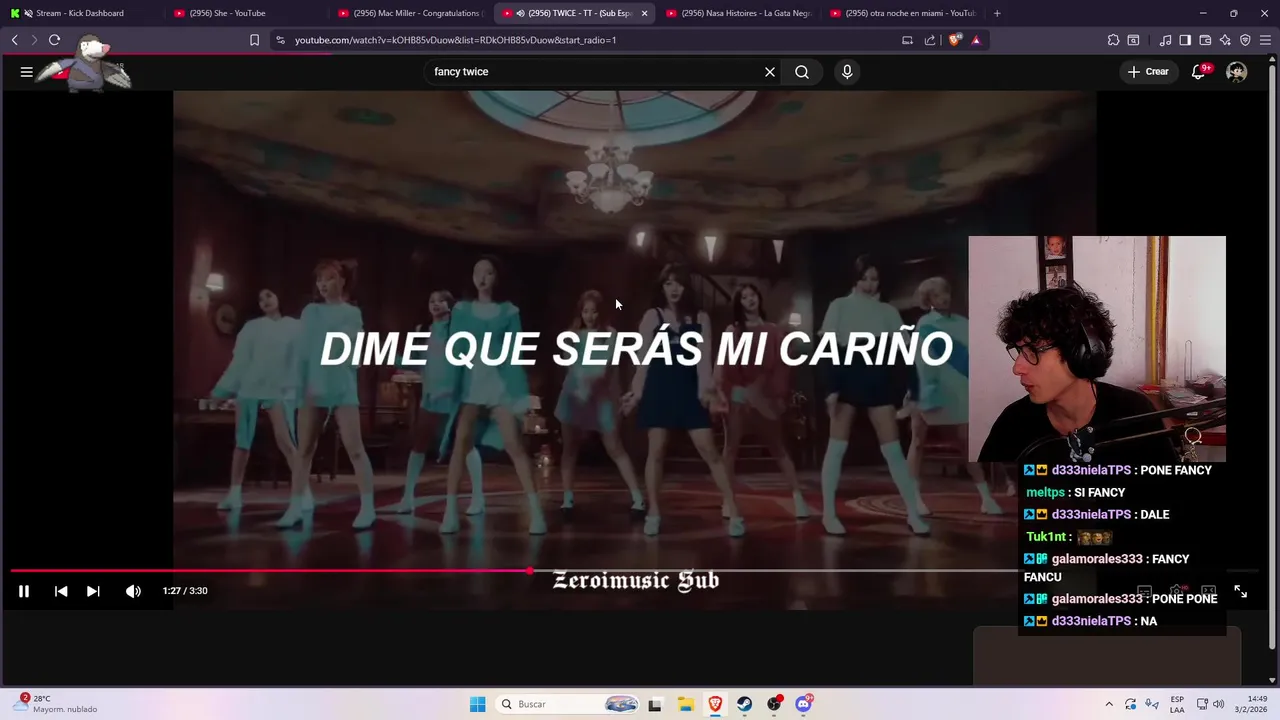
Task: Skip to the previous video
Action: click(61, 591)
